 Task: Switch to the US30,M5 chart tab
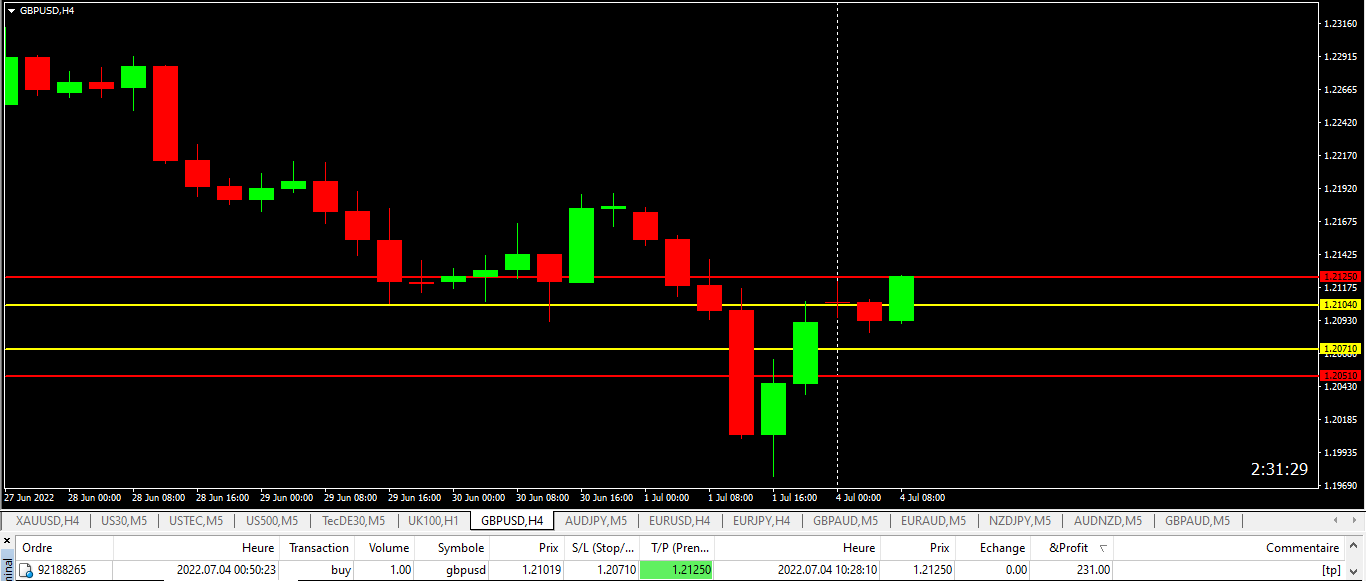(124, 520)
